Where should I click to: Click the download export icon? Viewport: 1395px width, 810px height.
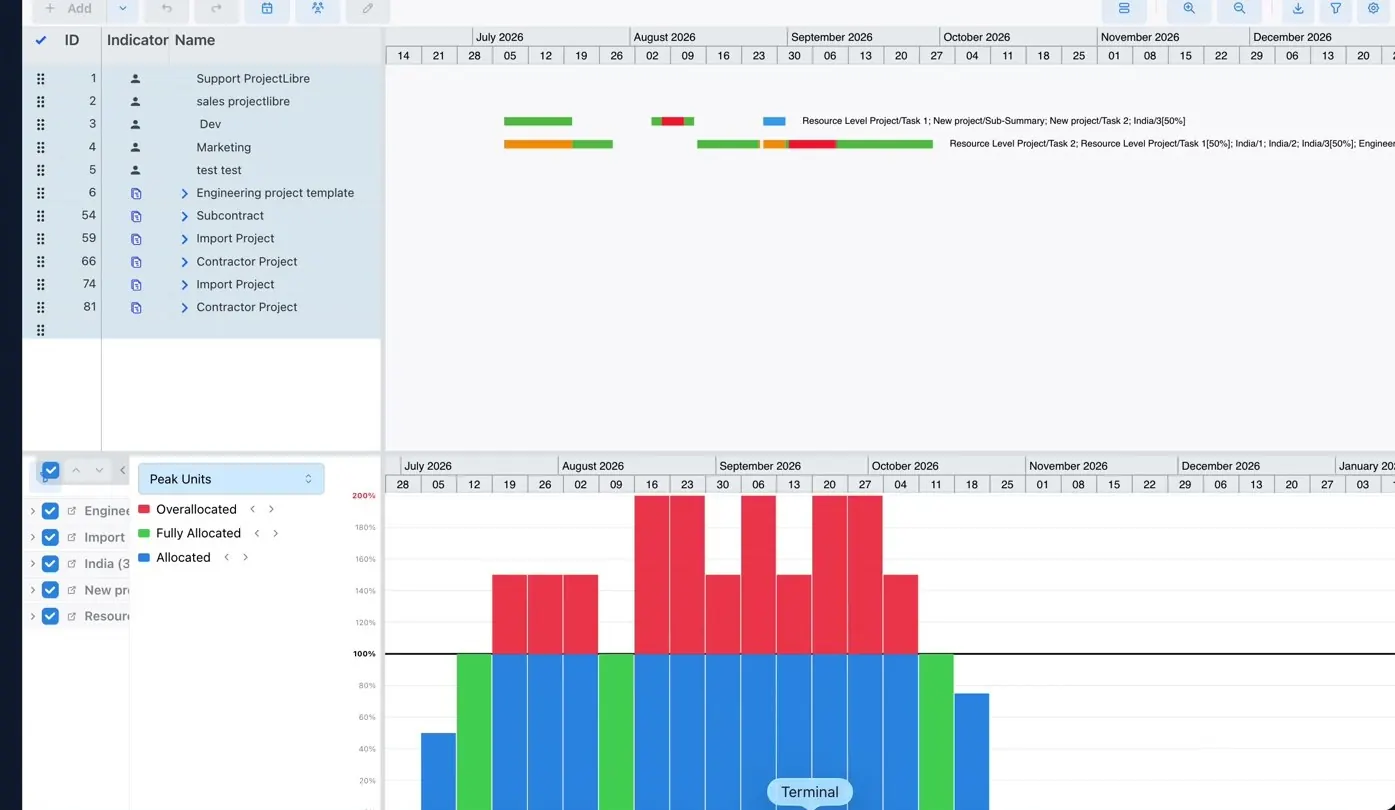tap(1298, 8)
